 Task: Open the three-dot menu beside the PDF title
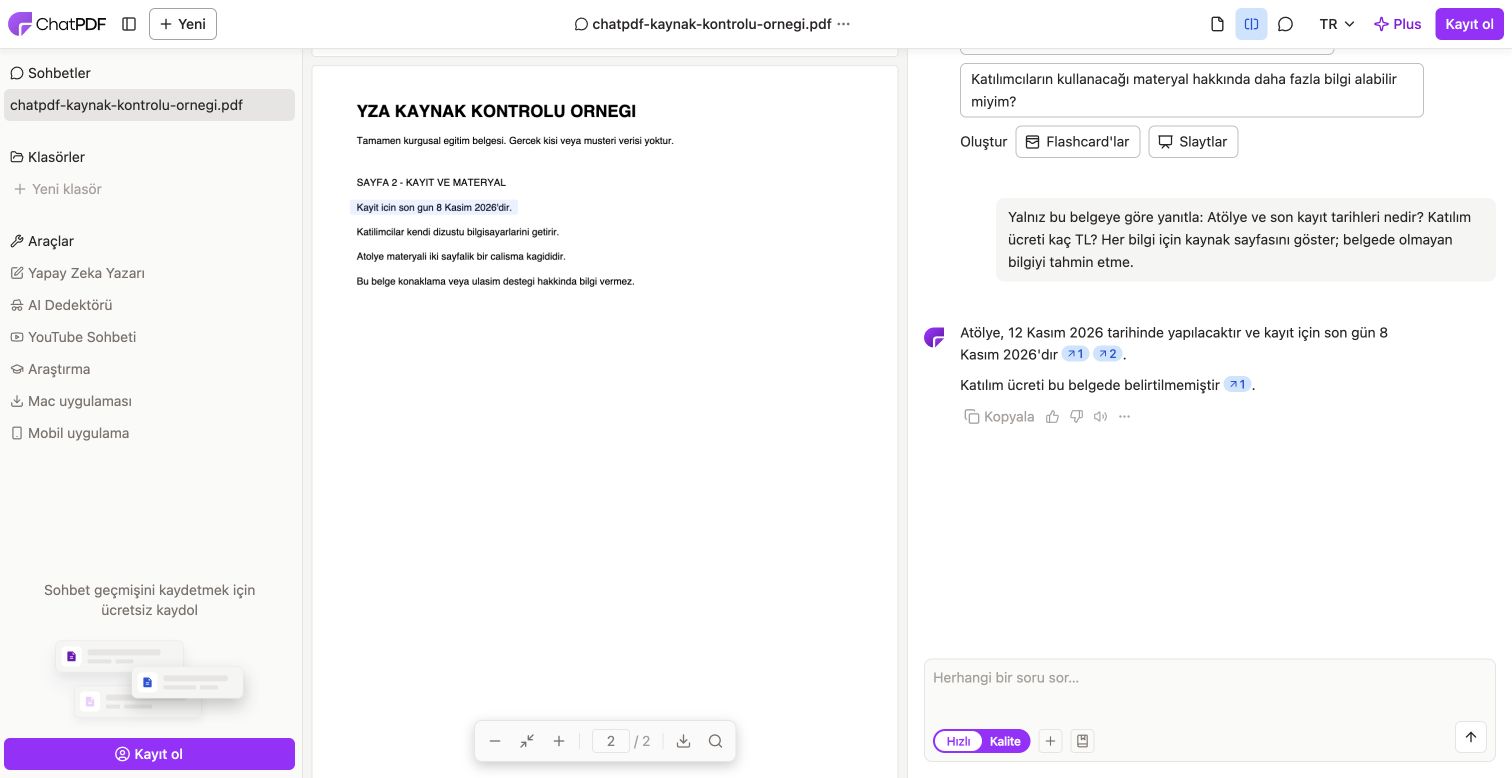[x=843, y=24]
